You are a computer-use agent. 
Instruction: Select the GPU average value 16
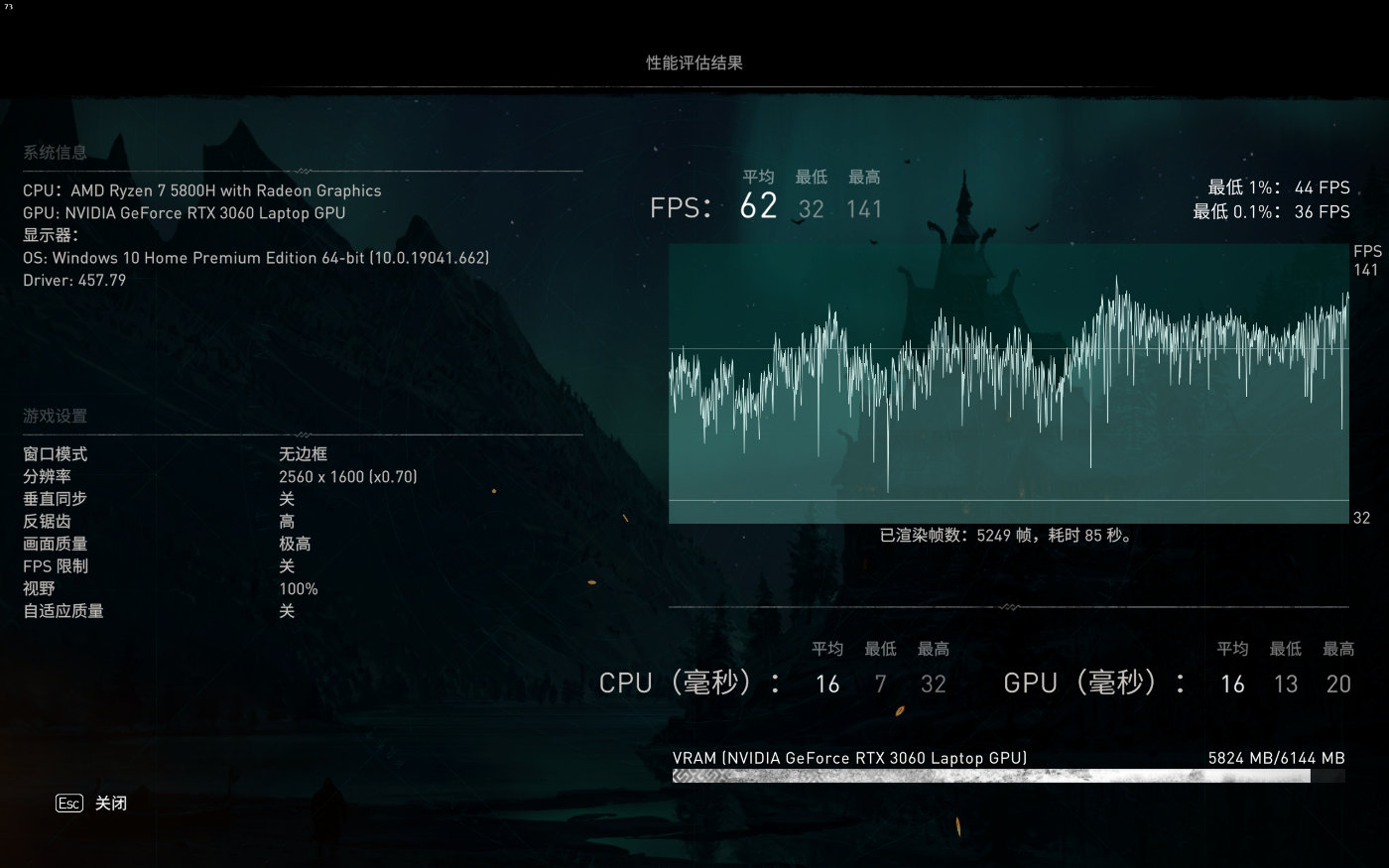(x=1232, y=684)
